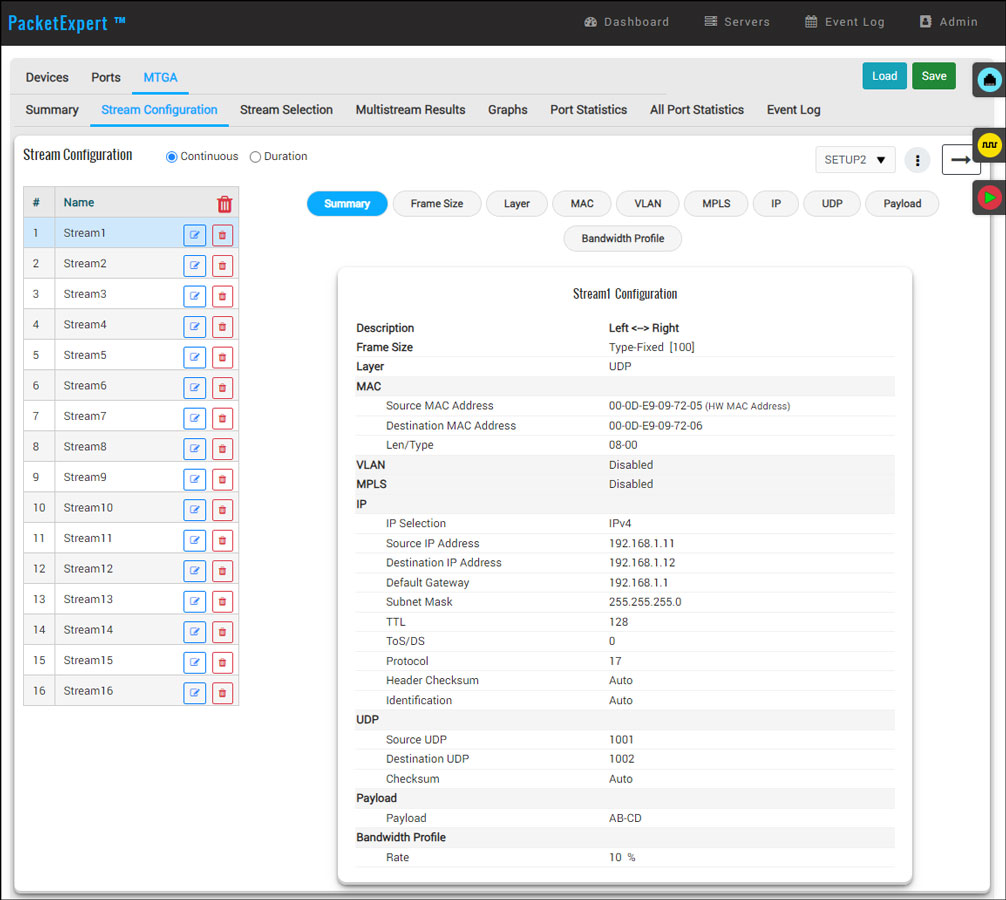Open Servers from the top bar
This screenshot has height=900, width=1006.
[737, 22]
